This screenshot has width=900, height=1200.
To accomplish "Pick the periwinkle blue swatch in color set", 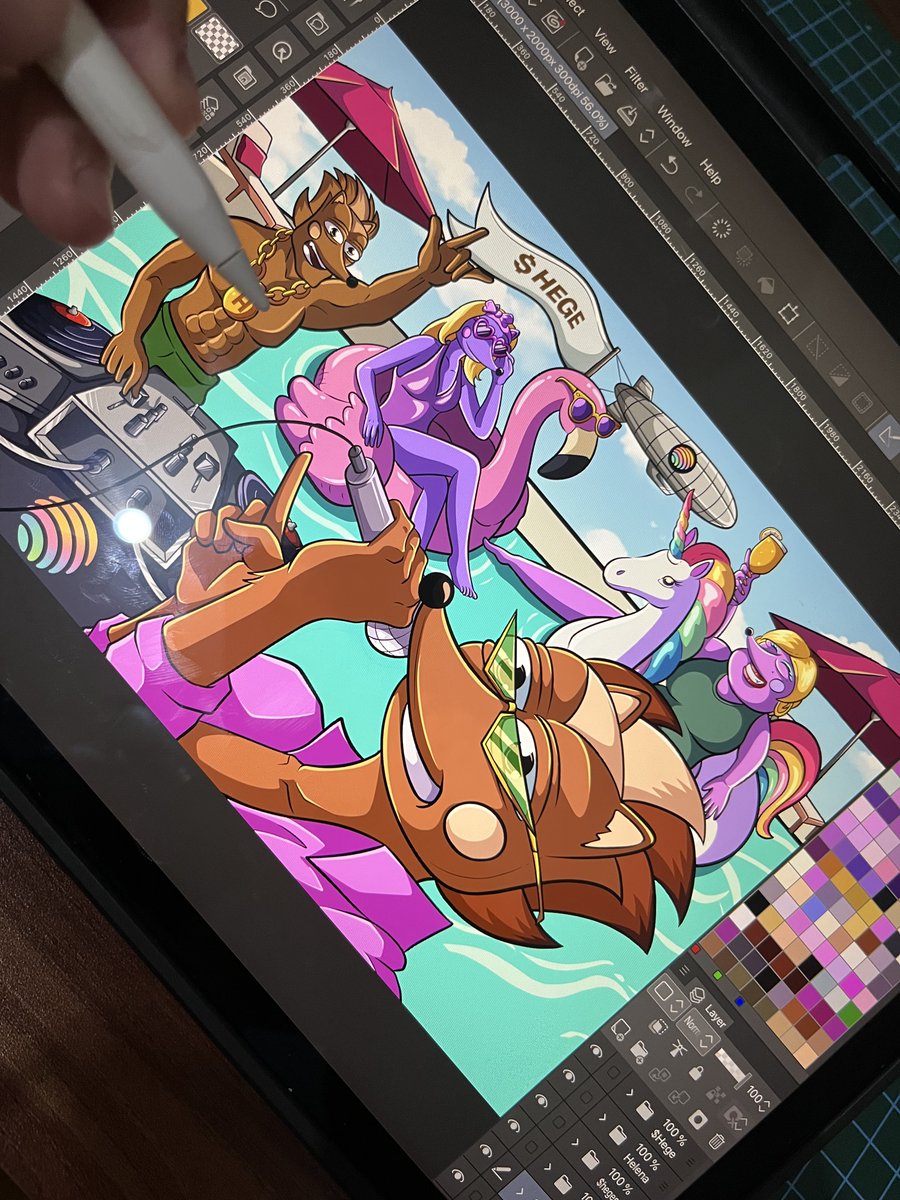I will click(814, 907).
